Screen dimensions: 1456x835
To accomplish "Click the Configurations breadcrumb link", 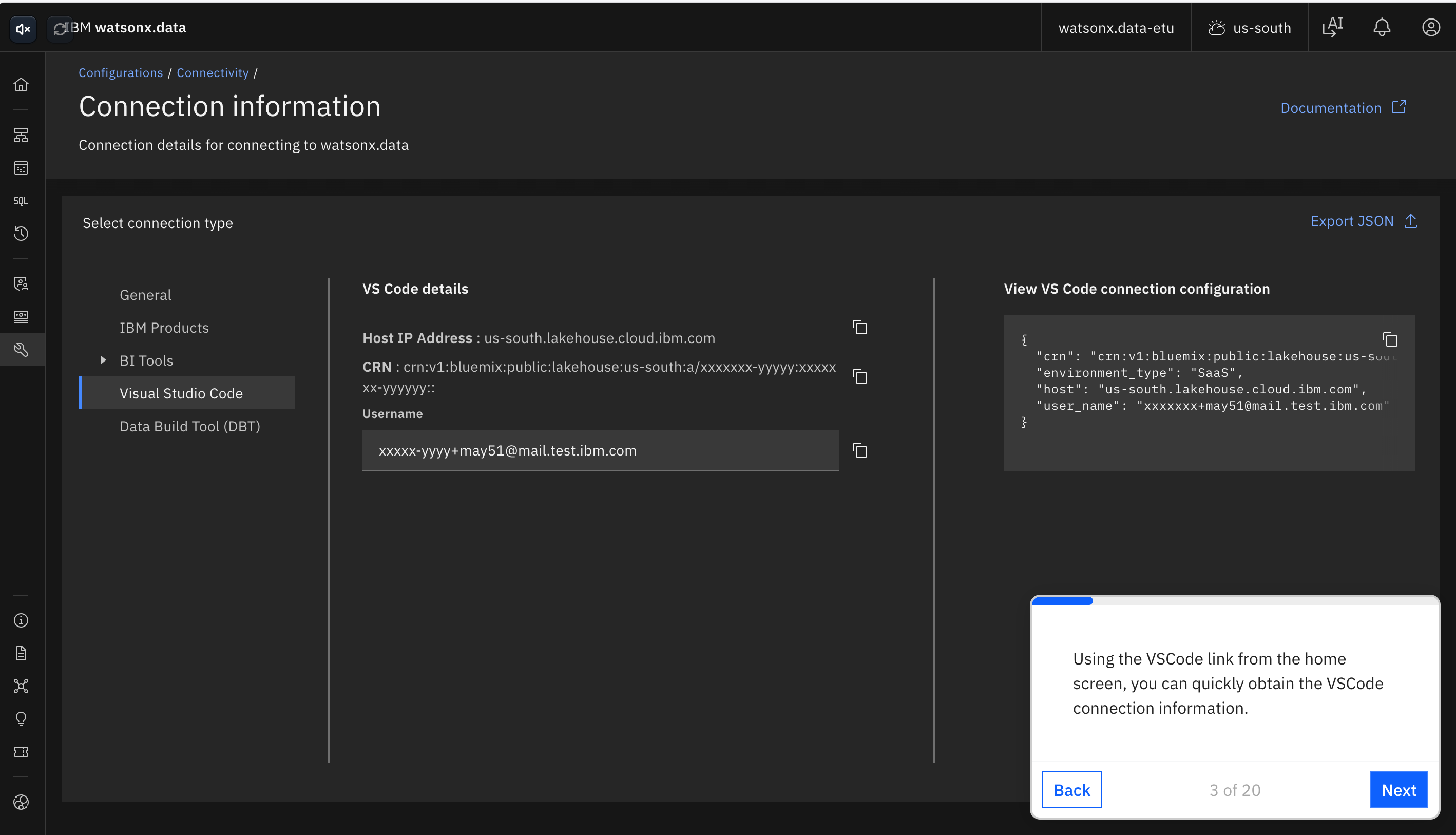I will click(x=121, y=73).
